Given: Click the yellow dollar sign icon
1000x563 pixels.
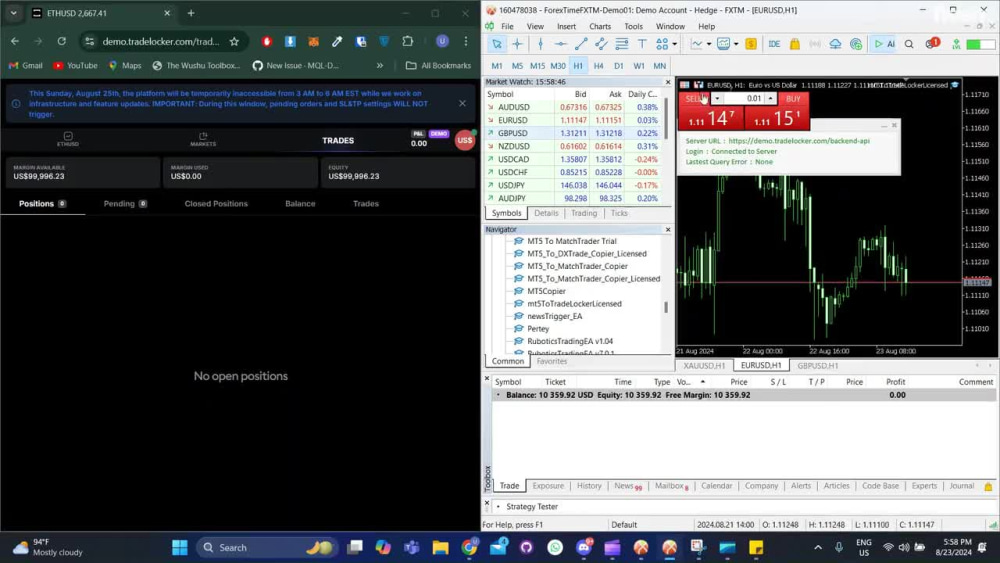Looking at the screenshot, I should coord(751,44).
